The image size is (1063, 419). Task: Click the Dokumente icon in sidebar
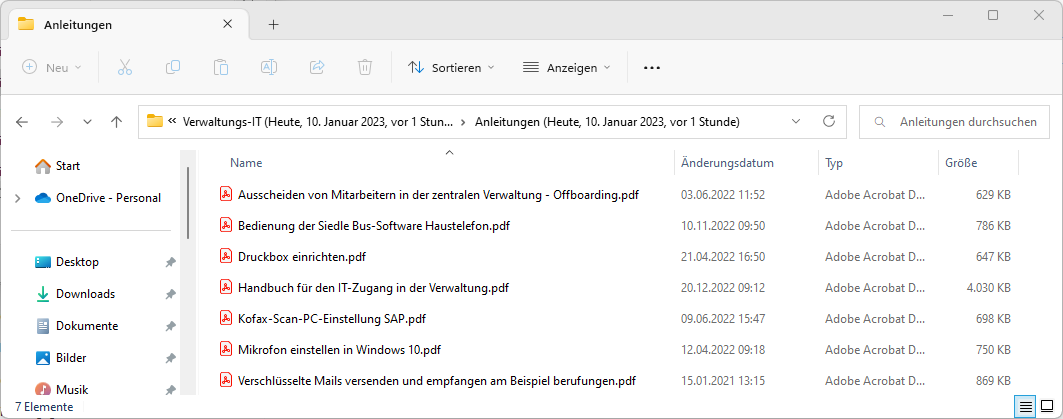click(43, 326)
